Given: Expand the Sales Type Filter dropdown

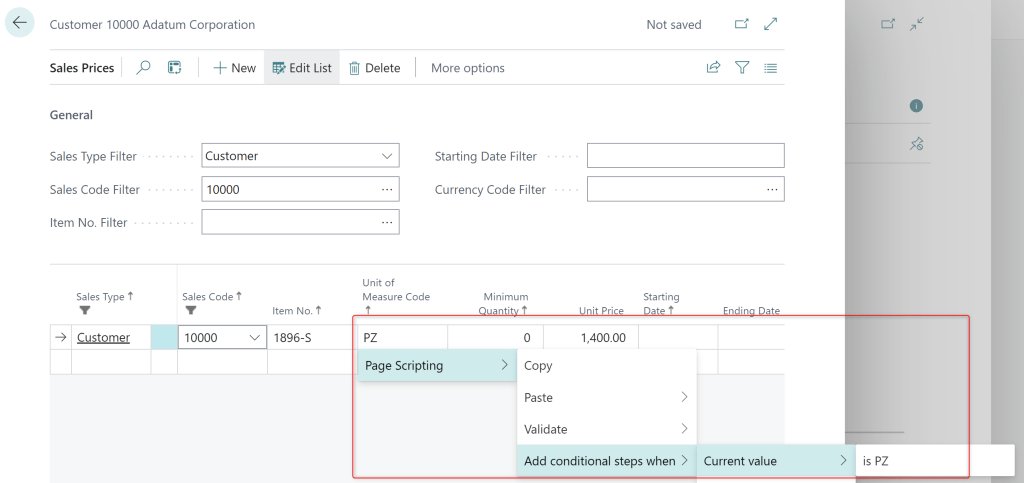Looking at the screenshot, I should pyautogui.click(x=387, y=156).
